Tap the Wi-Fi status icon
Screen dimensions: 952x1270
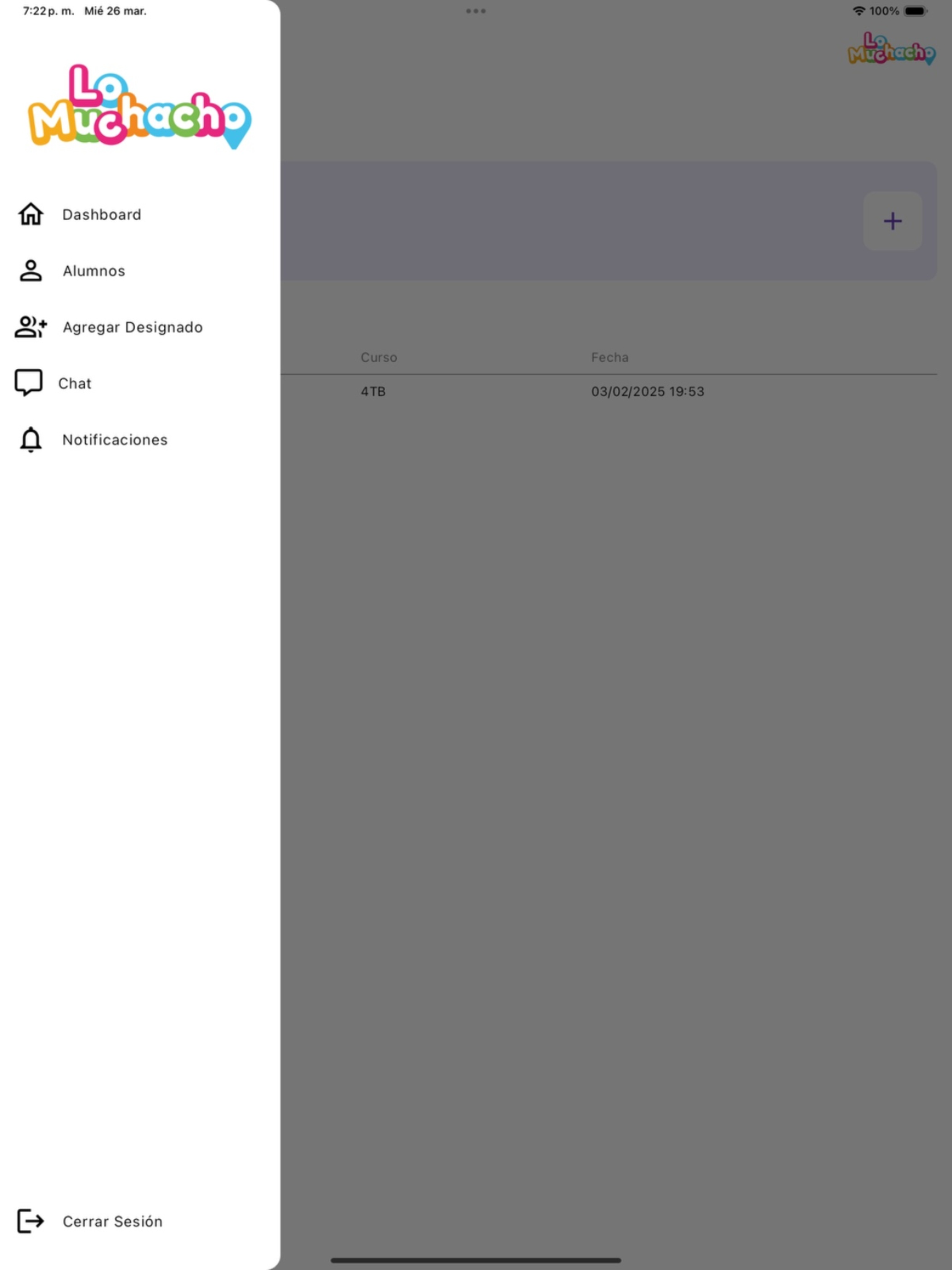tap(858, 11)
